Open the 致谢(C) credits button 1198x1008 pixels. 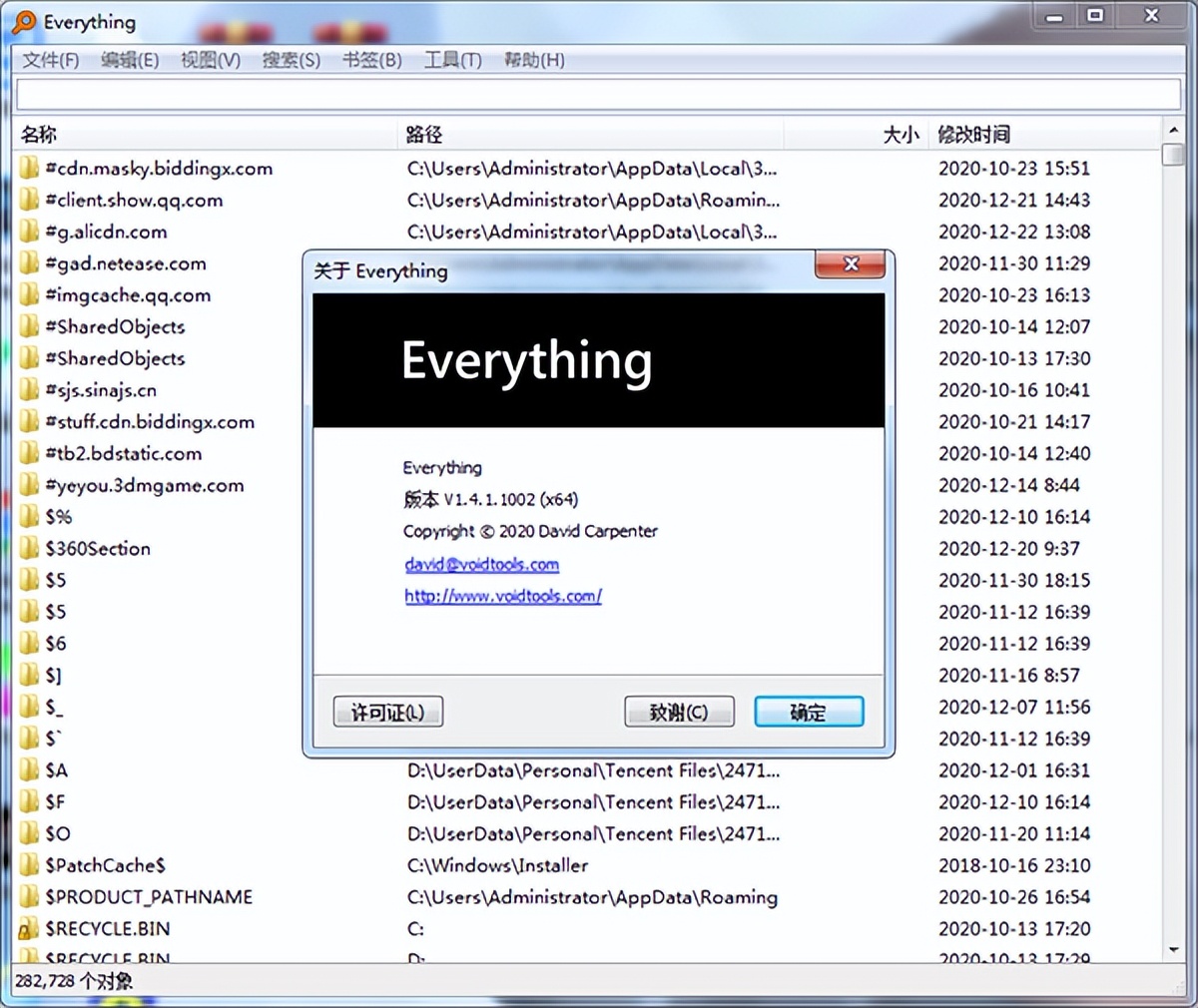pos(679,712)
